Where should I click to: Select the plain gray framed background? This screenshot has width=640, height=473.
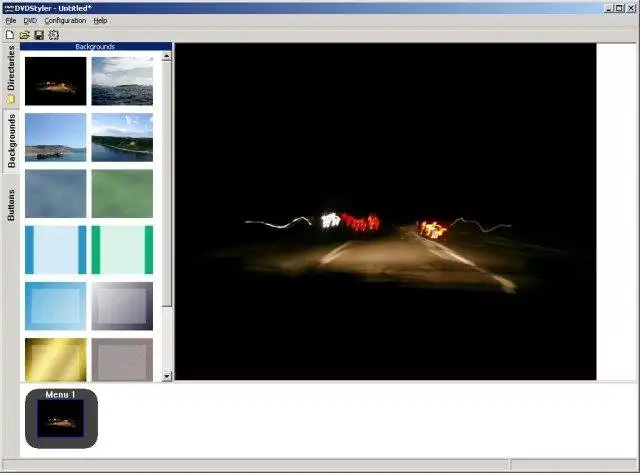click(122, 360)
